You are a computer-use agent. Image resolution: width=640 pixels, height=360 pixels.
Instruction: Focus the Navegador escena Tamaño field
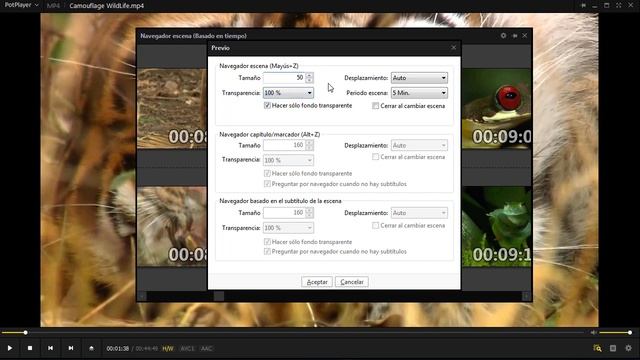click(x=284, y=78)
